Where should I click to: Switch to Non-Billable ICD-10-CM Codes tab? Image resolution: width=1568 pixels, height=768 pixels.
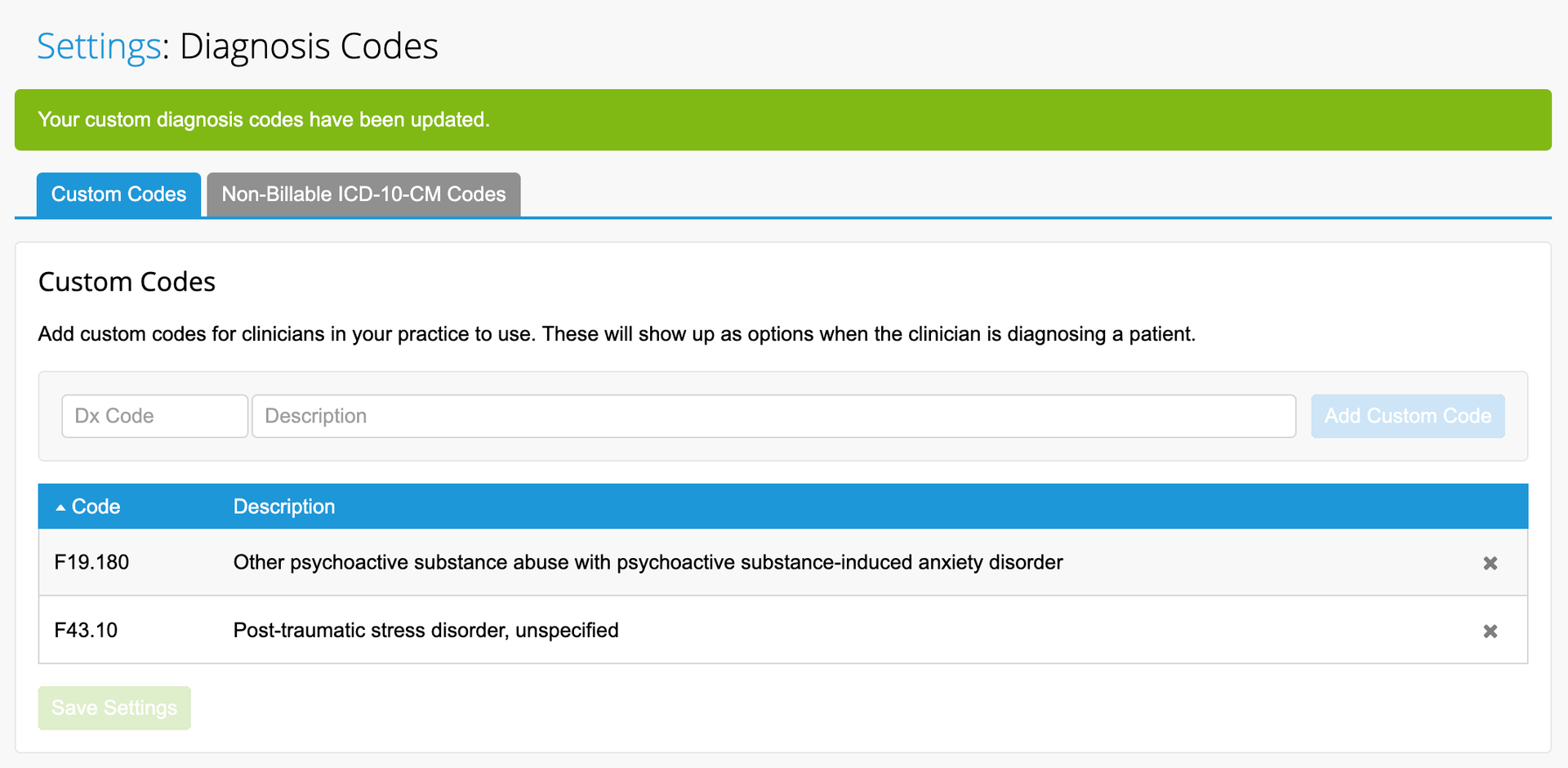coord(363,194)
